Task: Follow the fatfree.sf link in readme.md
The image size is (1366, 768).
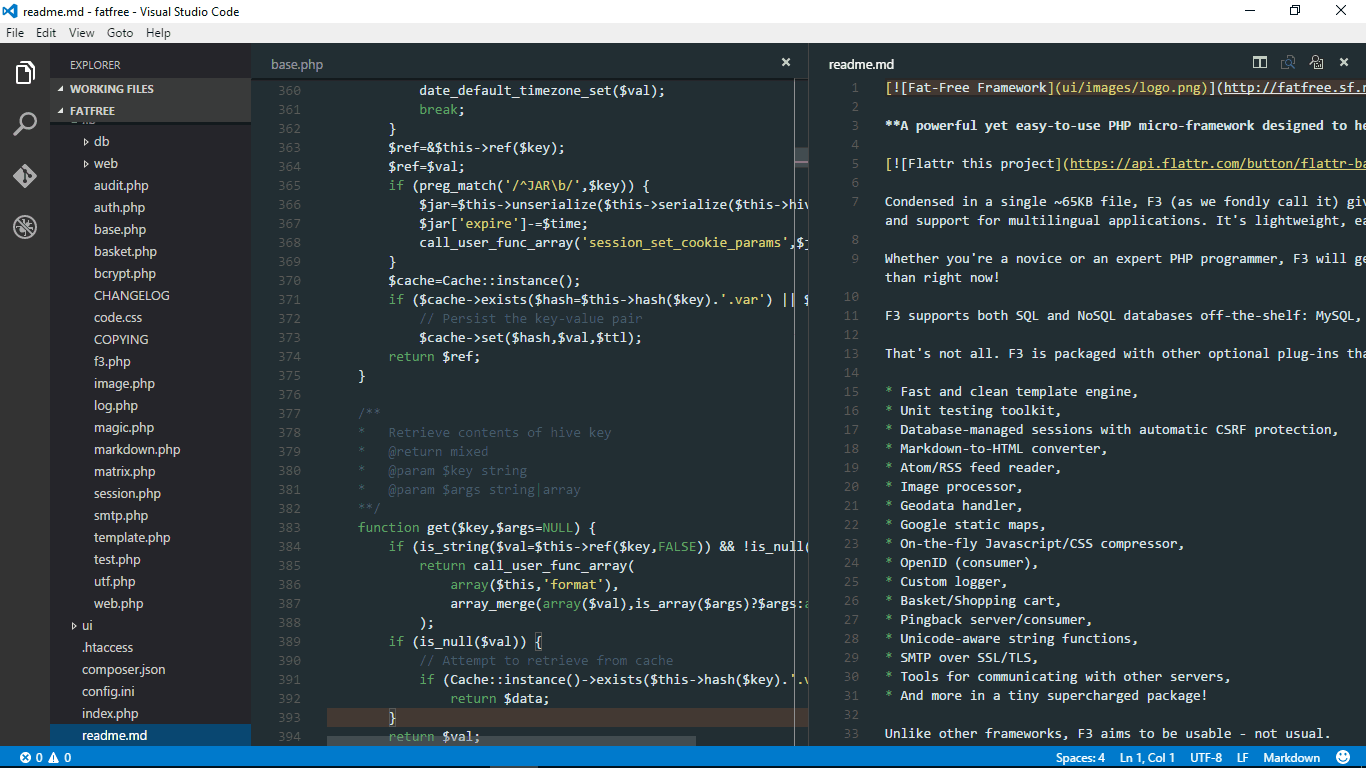Action: tap(1294, 88)
